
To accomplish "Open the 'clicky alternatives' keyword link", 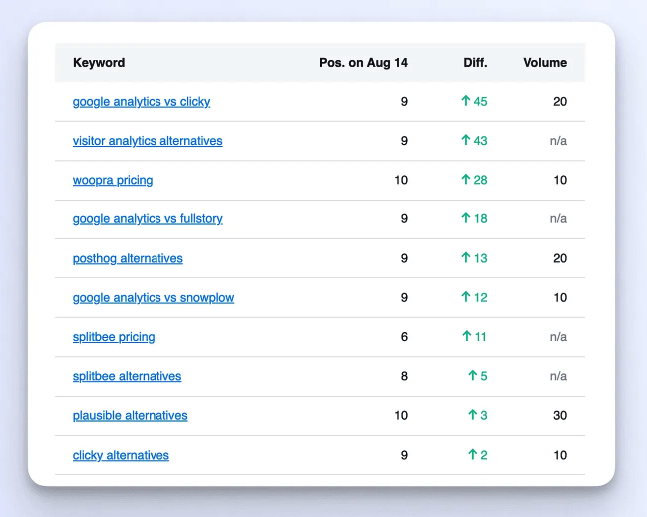I will coord(121,455).
